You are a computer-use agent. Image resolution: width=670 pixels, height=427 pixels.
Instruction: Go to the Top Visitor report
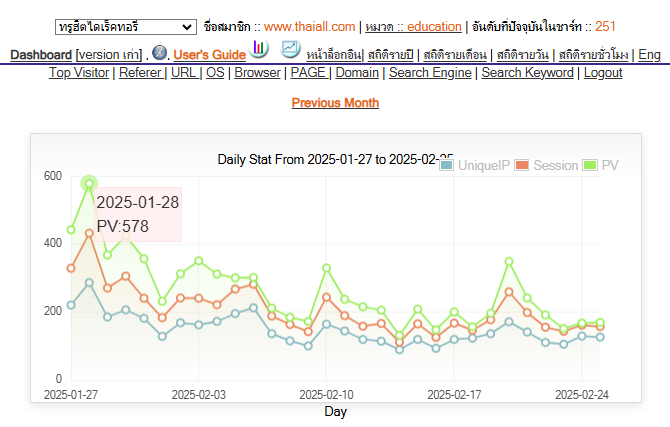tap(79, 73)
